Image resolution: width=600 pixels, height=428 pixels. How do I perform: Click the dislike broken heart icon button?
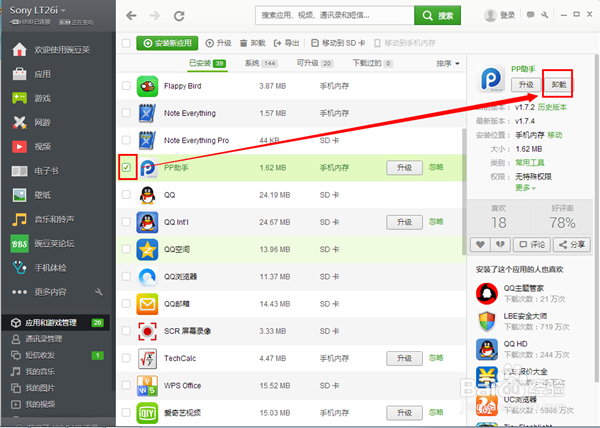pos(501,244)
